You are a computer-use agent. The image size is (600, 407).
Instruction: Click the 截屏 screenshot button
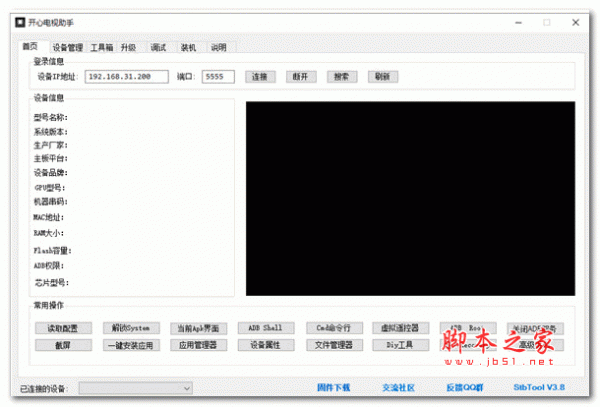click(63, 345)
